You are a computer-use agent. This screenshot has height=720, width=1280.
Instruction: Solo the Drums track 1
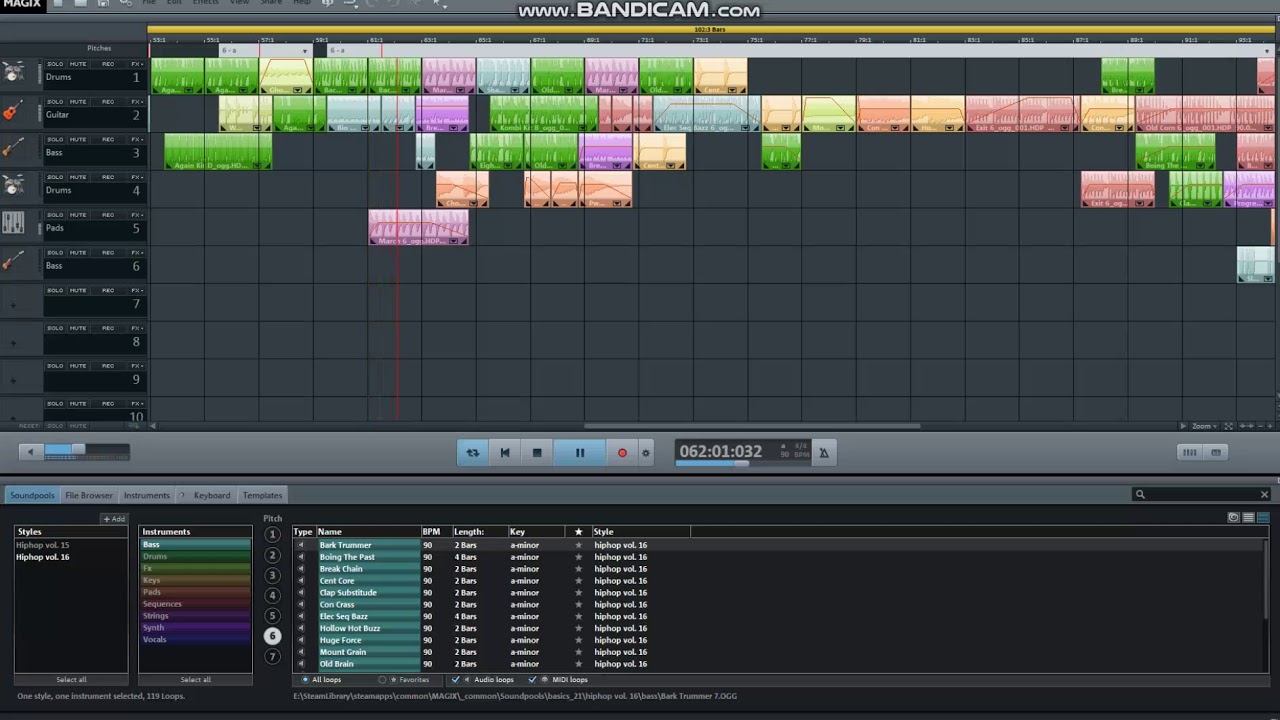pos(55,64)
